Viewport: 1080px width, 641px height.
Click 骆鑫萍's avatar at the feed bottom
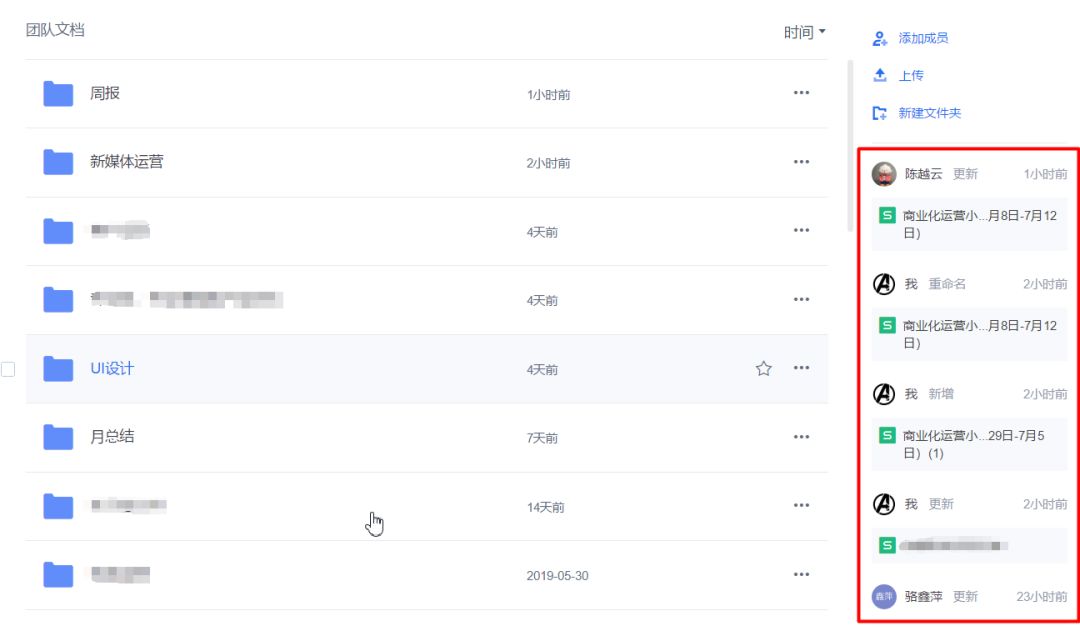(883, 596)
